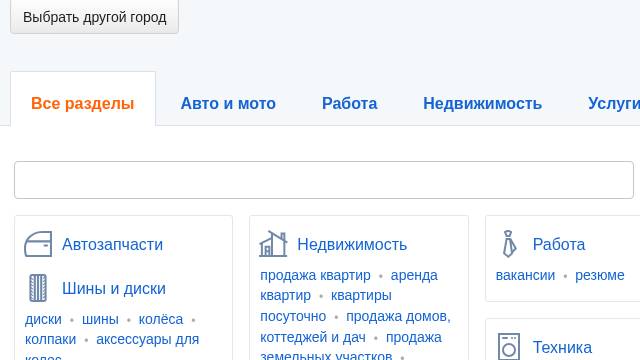Follow the вакансии link

point(525,276)
